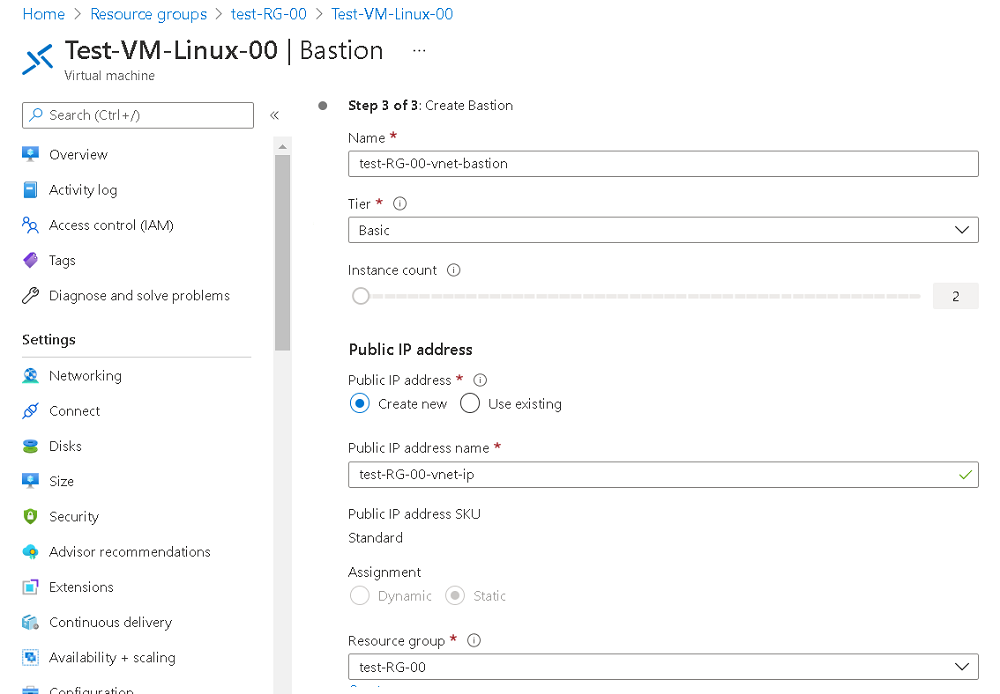
Task: Open Connect under Settings
Action: coord(75,411)
